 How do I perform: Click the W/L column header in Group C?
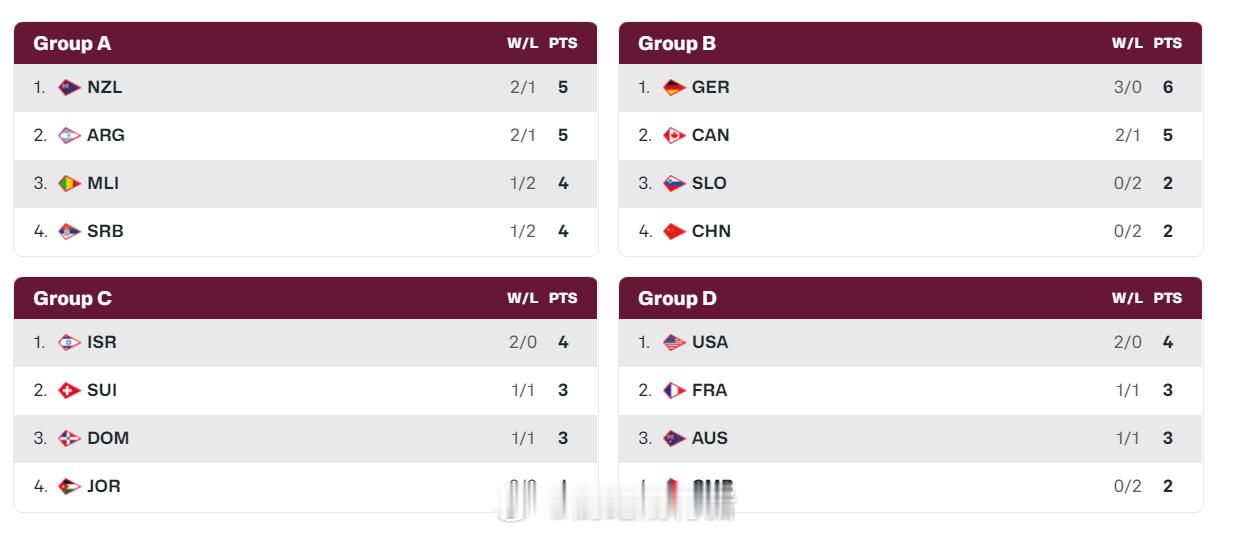click(522, 298)
